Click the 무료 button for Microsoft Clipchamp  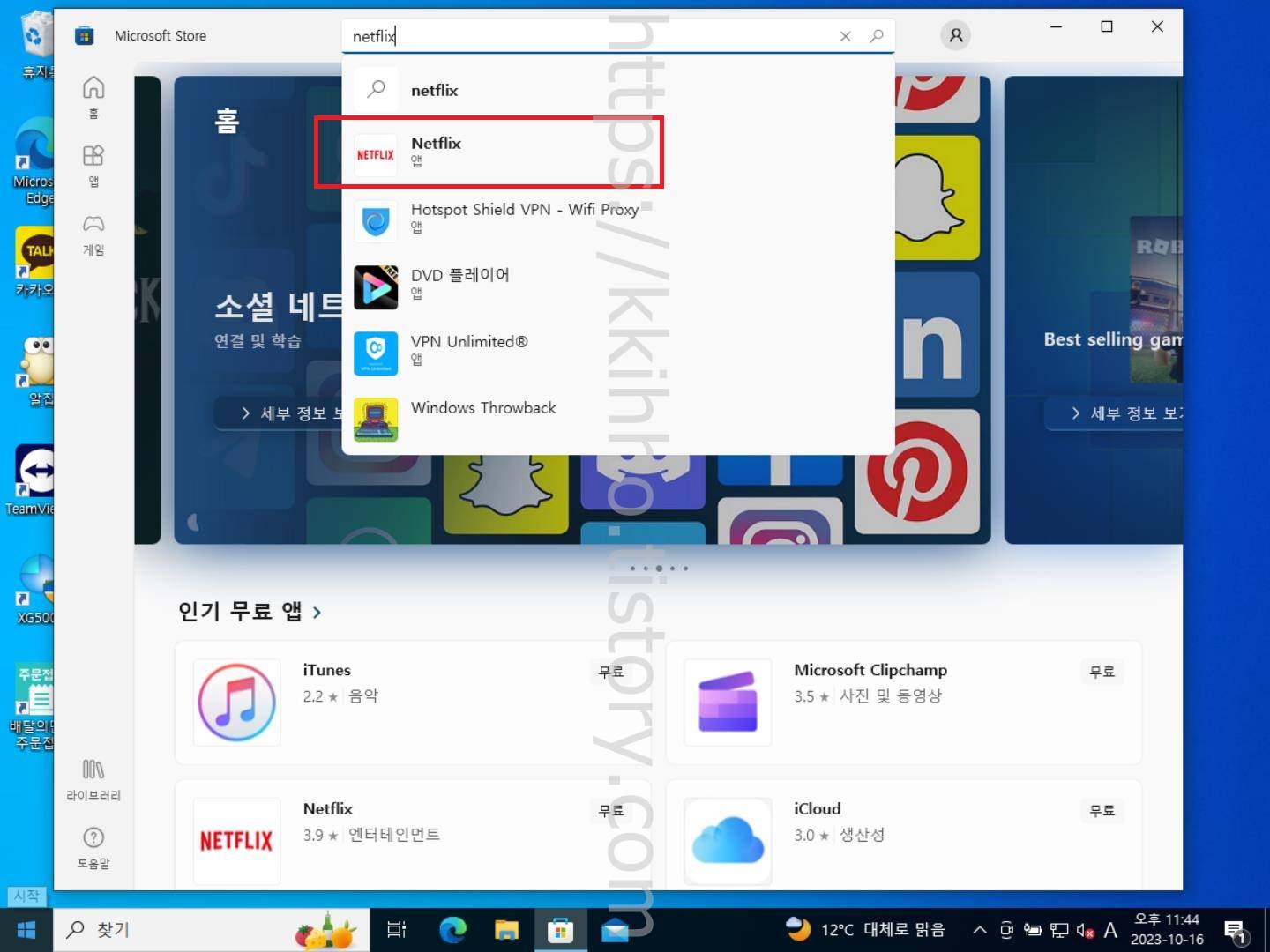point(1102,672)
